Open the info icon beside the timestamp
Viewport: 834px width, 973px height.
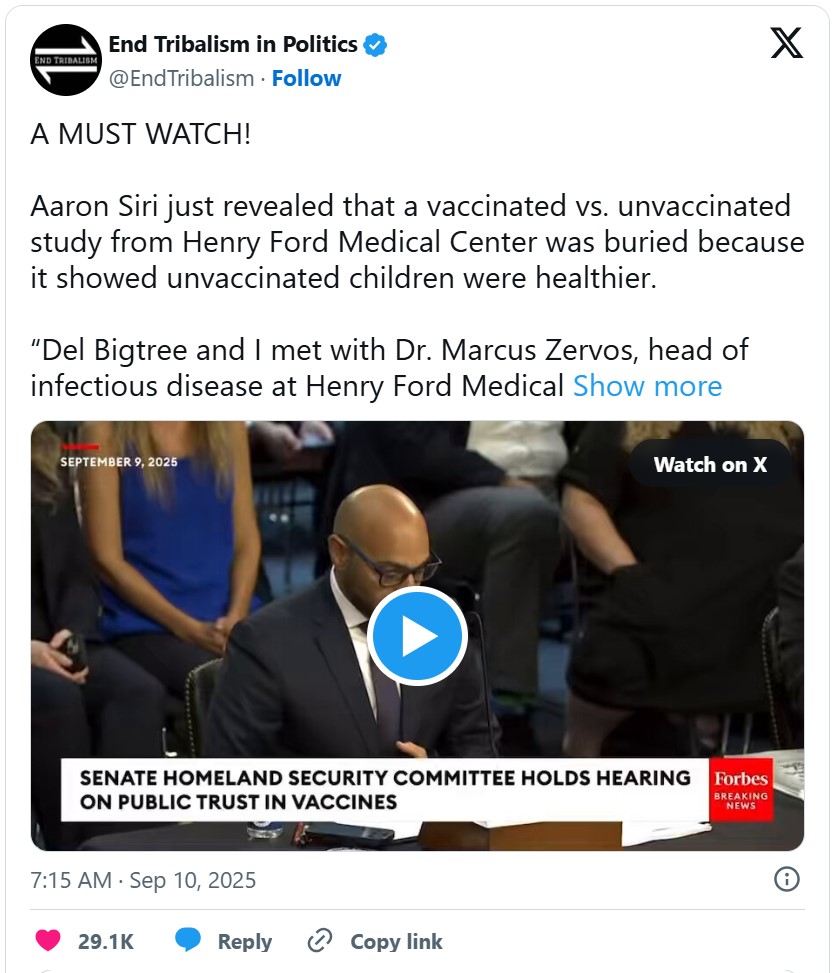[787, 879]
